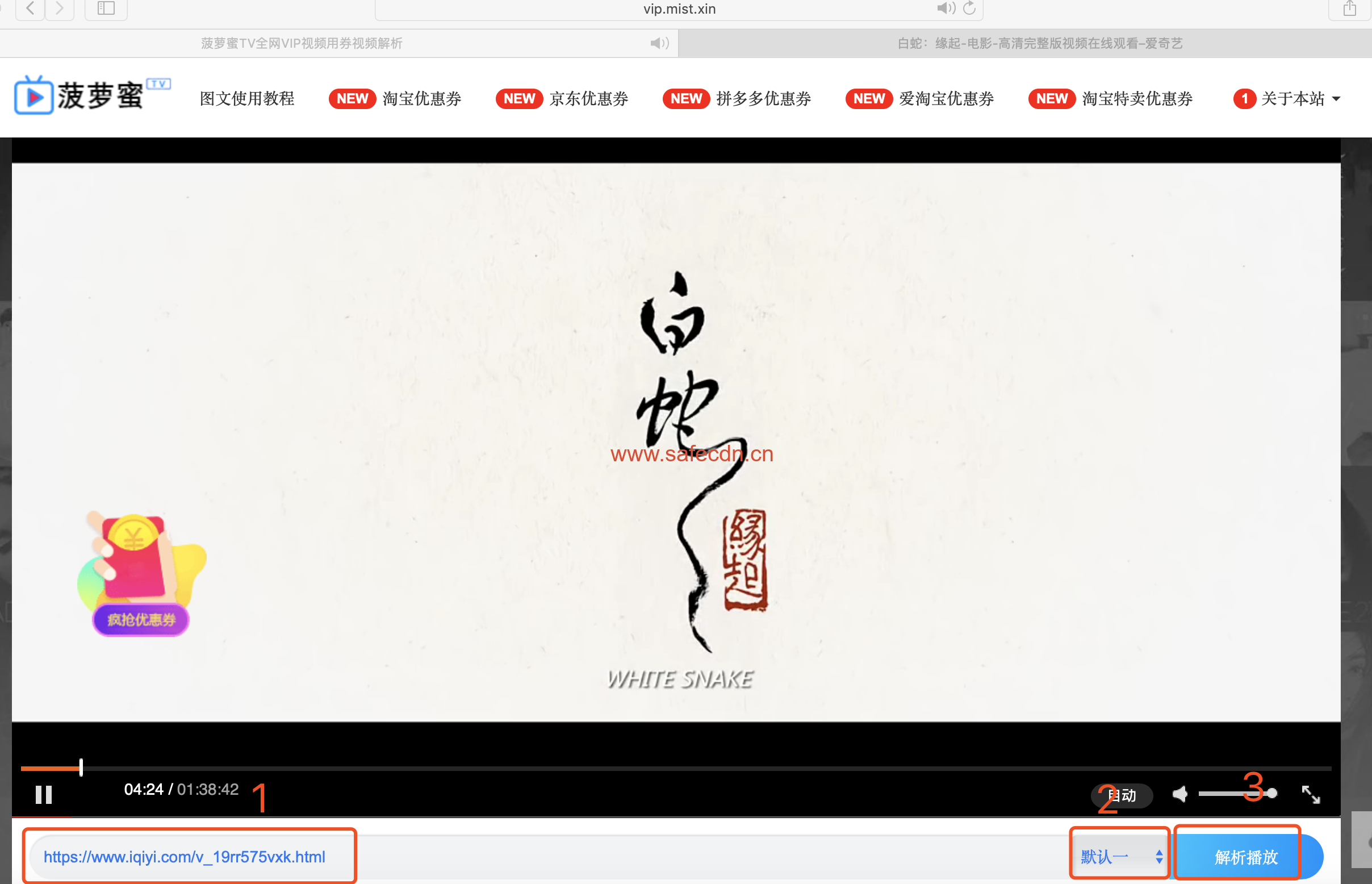Open the 自动 quality selector in player

pos(1122,795)
